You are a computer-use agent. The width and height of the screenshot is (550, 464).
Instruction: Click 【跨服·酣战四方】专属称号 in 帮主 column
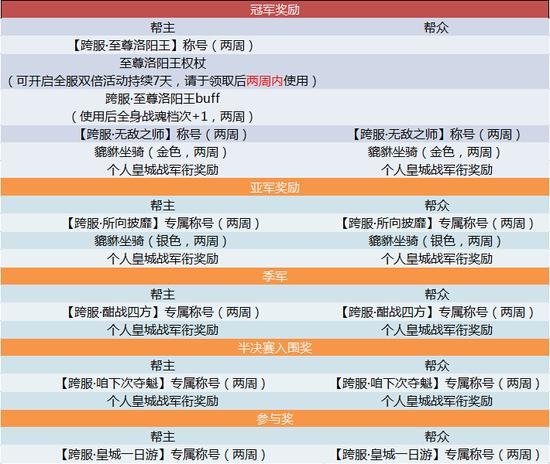point(162,312)
